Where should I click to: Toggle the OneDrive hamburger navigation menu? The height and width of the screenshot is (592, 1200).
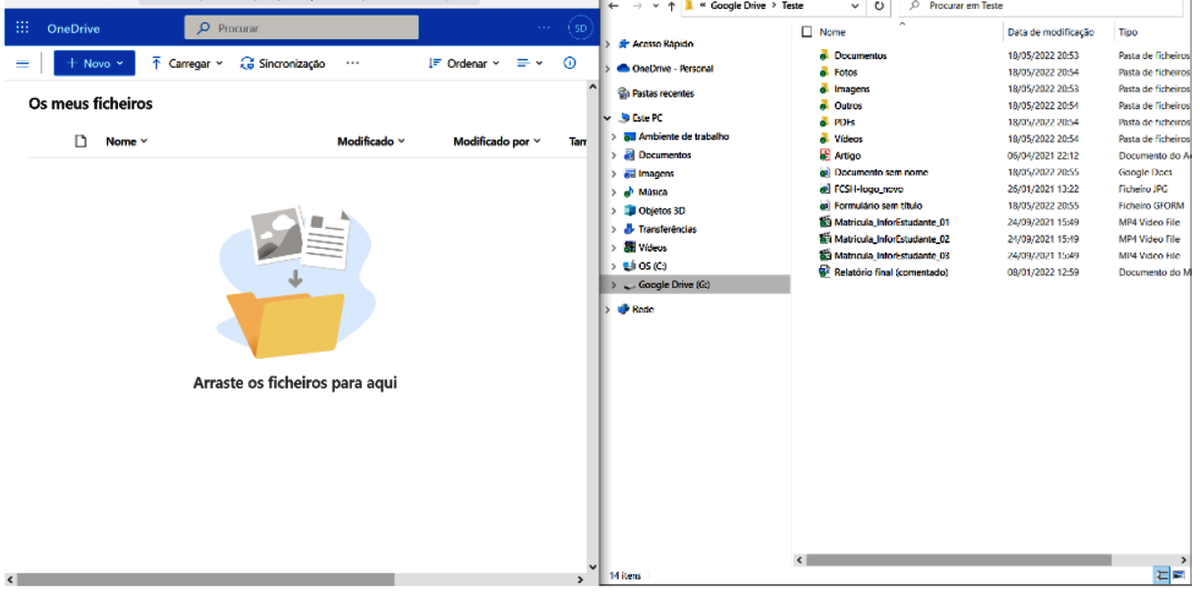22,64
